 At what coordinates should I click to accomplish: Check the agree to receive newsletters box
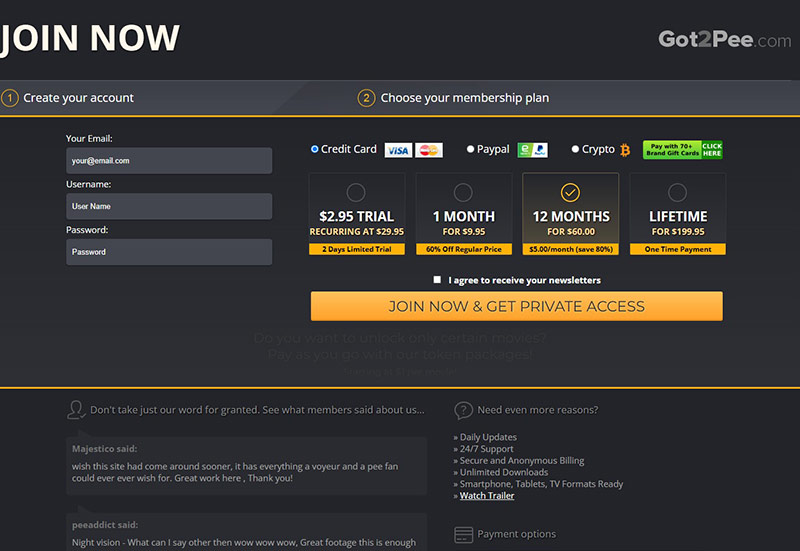(x=437, y=280)
